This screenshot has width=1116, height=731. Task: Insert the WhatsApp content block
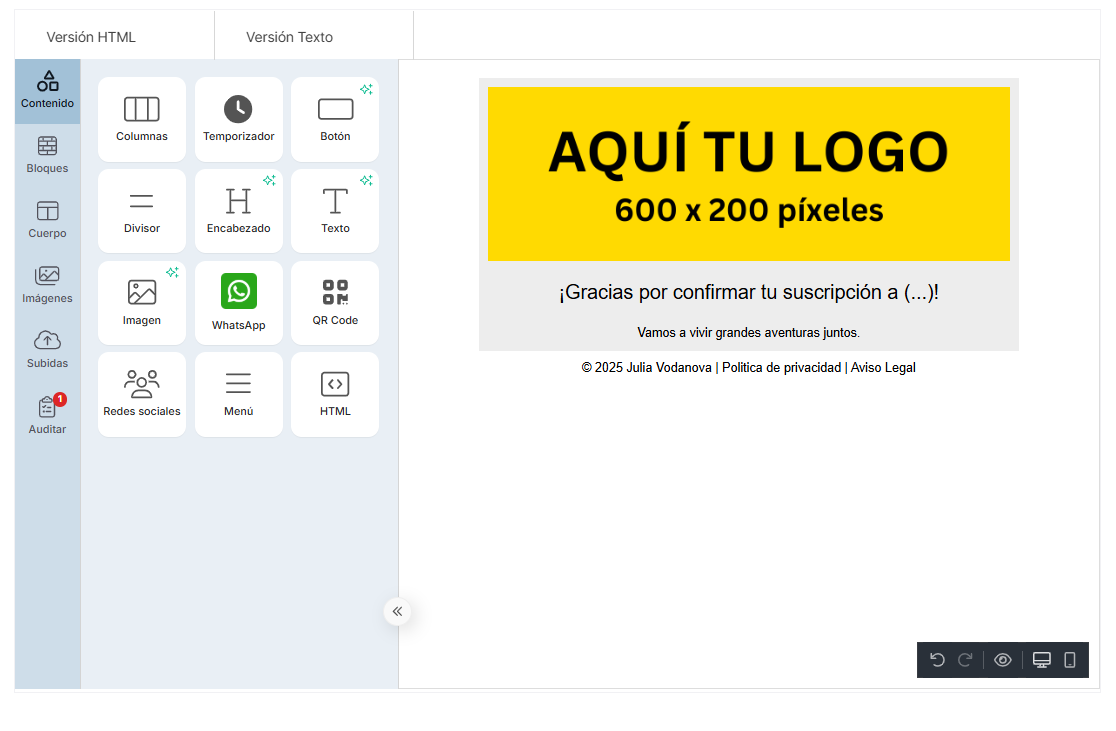point(238,303)
